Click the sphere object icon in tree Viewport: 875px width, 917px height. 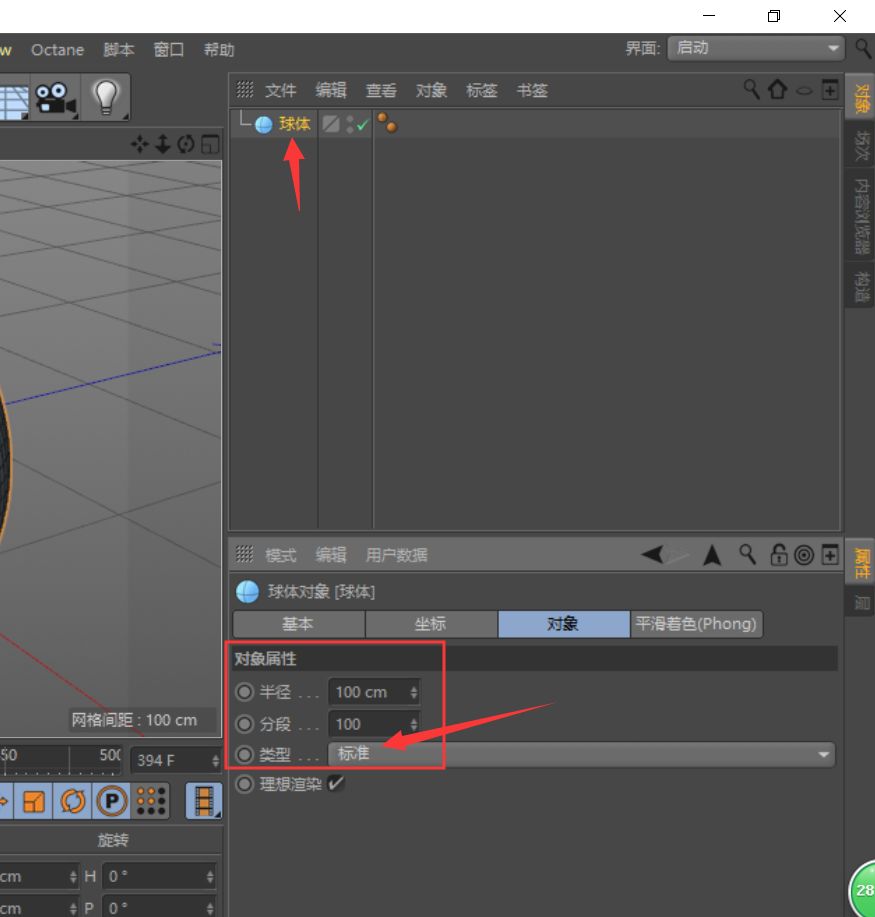(263, 125)
